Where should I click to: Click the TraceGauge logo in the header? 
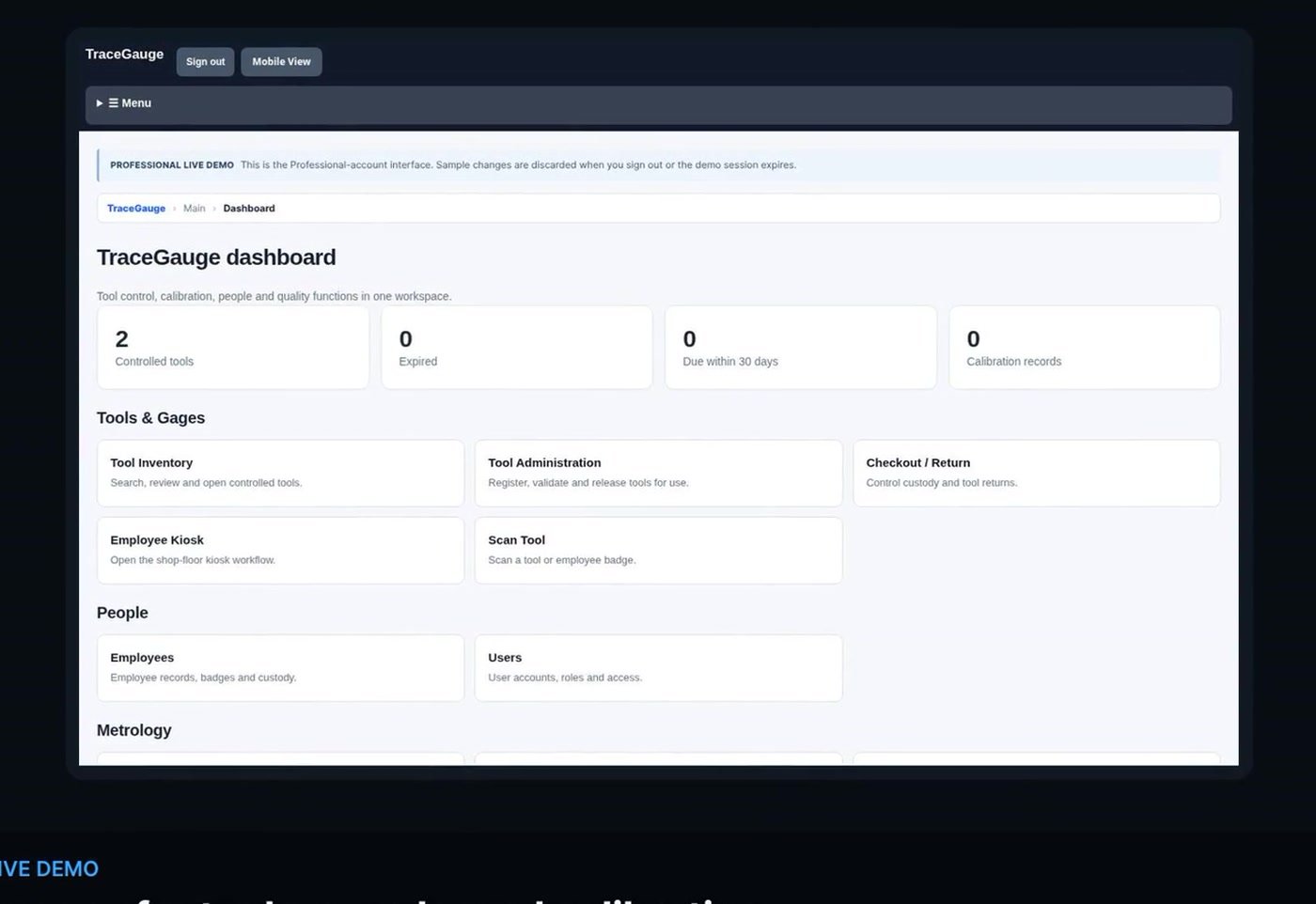(x=124, y=55)
